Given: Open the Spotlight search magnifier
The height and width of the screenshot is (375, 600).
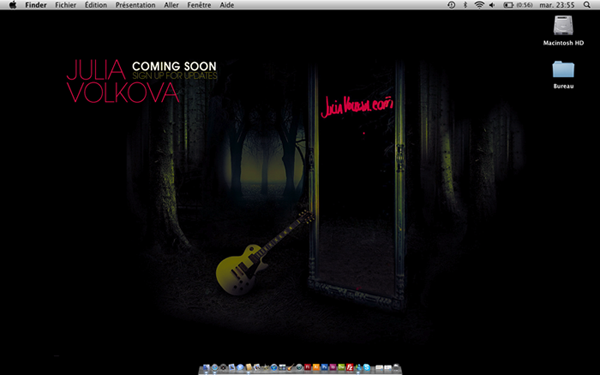Looking at the screenshot, I should [587, 5].
